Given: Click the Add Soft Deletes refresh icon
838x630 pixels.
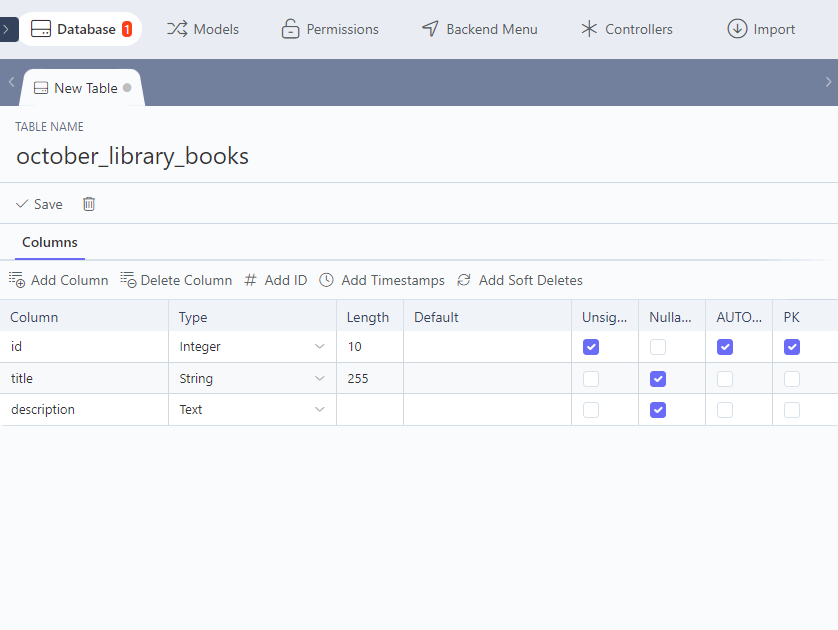Looking at the screenshot, I should point(464,280).
